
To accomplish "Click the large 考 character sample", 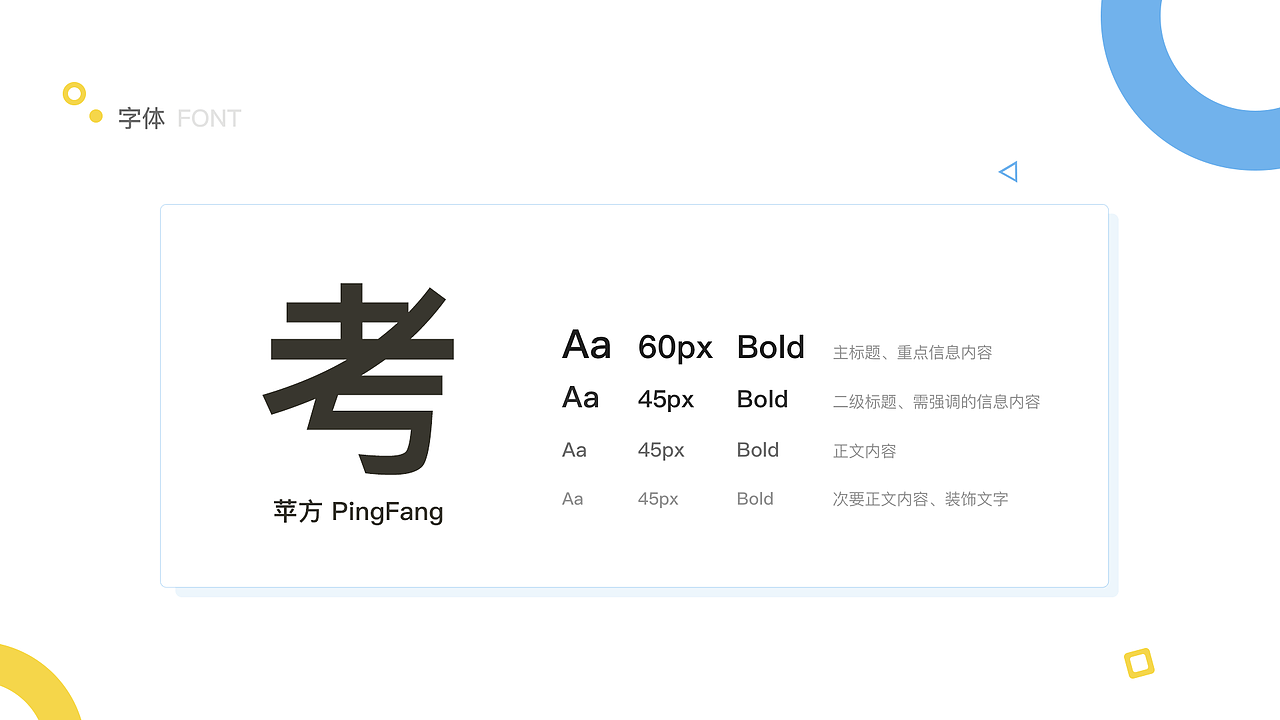I will 360,378.
